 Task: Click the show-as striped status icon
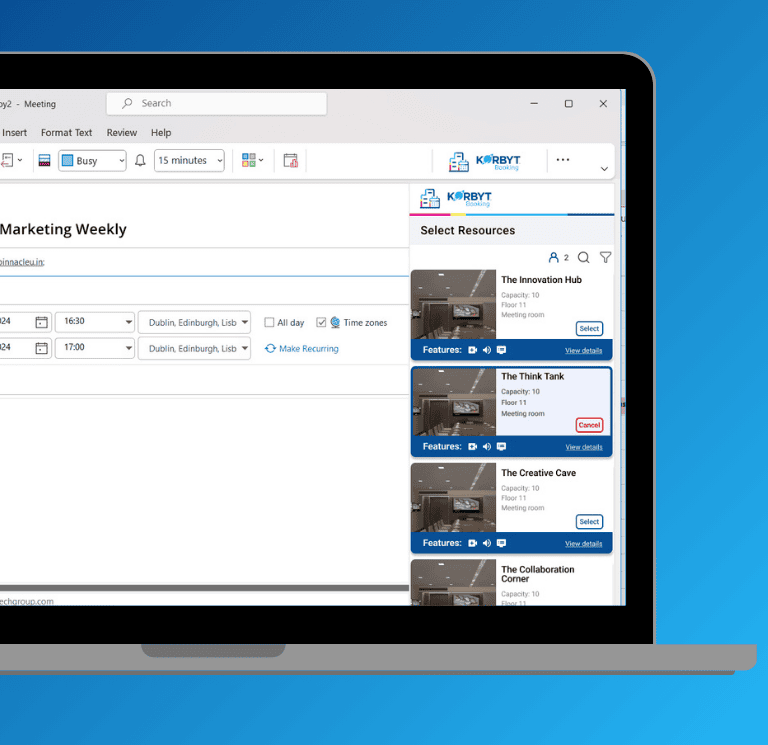[x=45, y=161]
